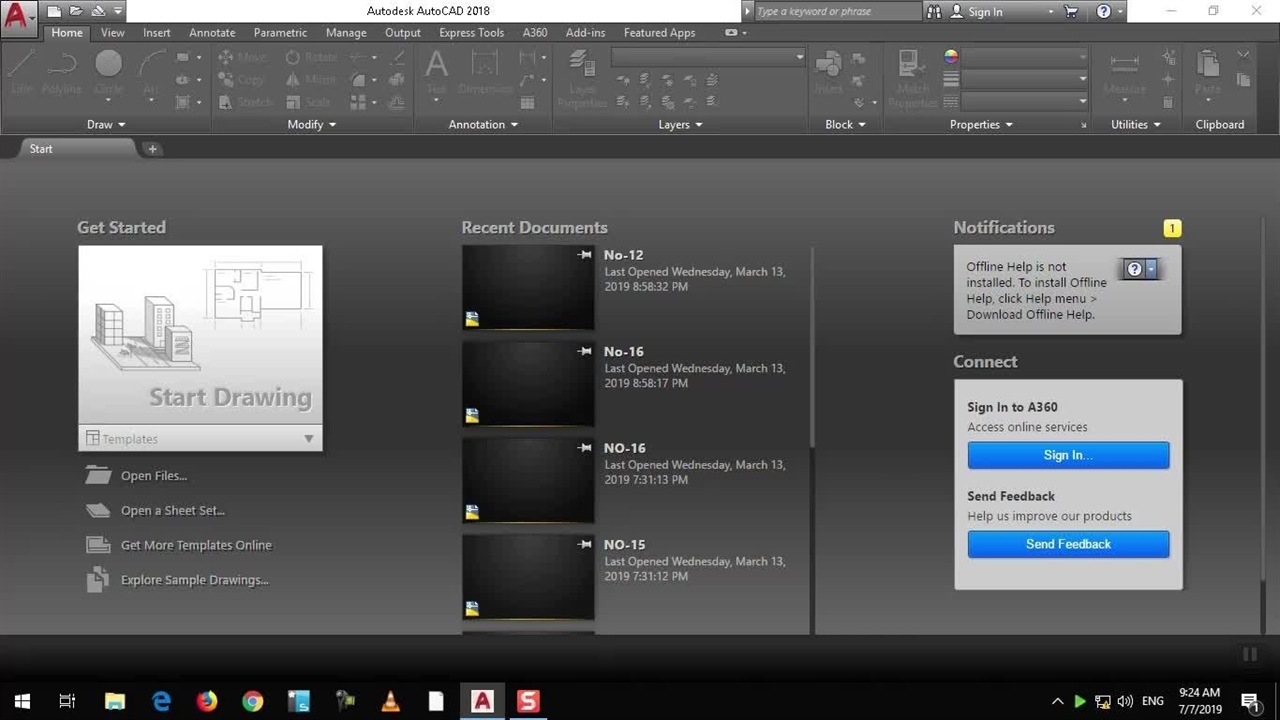Click the Help question mark icon
This screenshot has height=720, width=1280.
pyautogui.click(x=1103, y=12)
